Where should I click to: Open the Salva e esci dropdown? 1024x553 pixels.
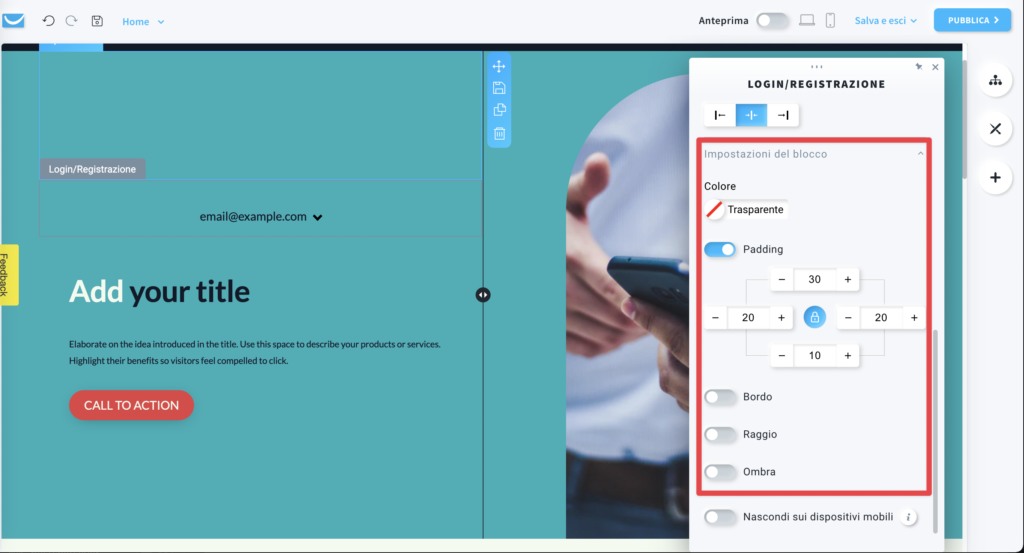(886, 21)
